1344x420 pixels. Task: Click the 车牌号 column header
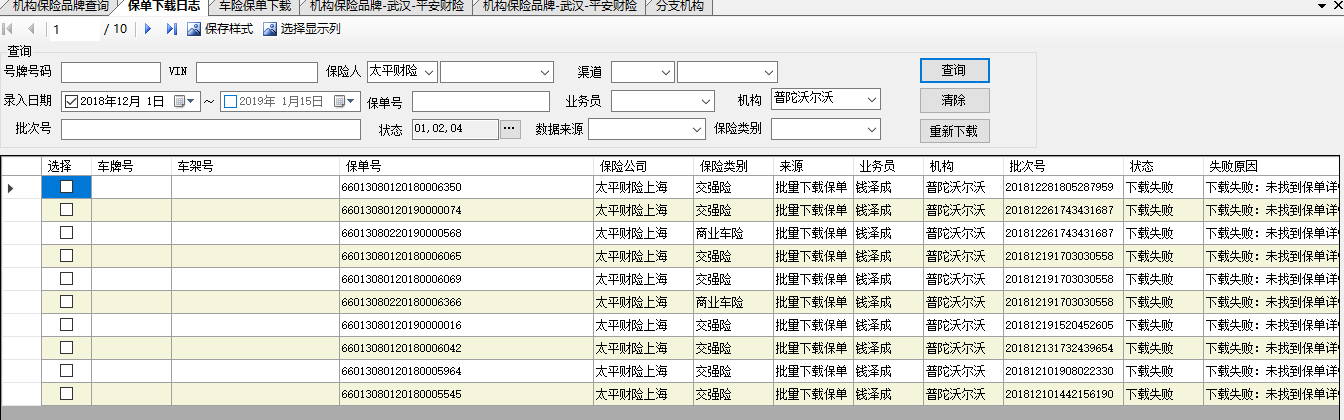(x=131, y=166)
